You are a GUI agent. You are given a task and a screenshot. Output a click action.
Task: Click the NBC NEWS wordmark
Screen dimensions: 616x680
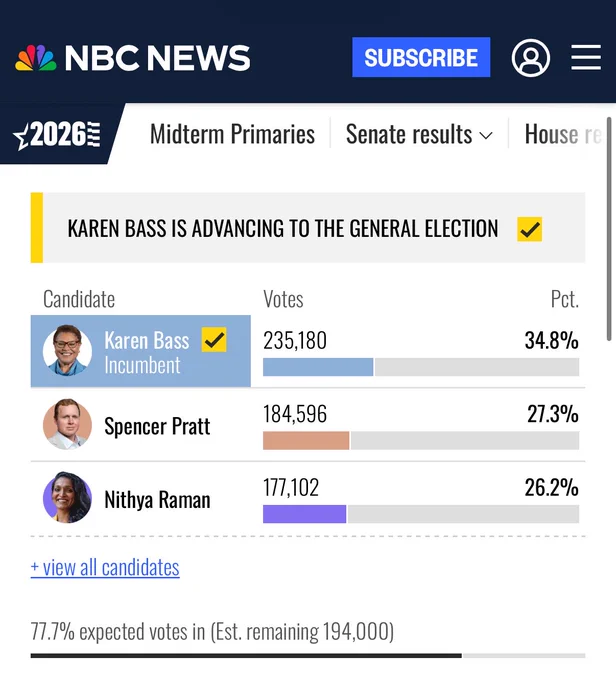click(157, 58)
